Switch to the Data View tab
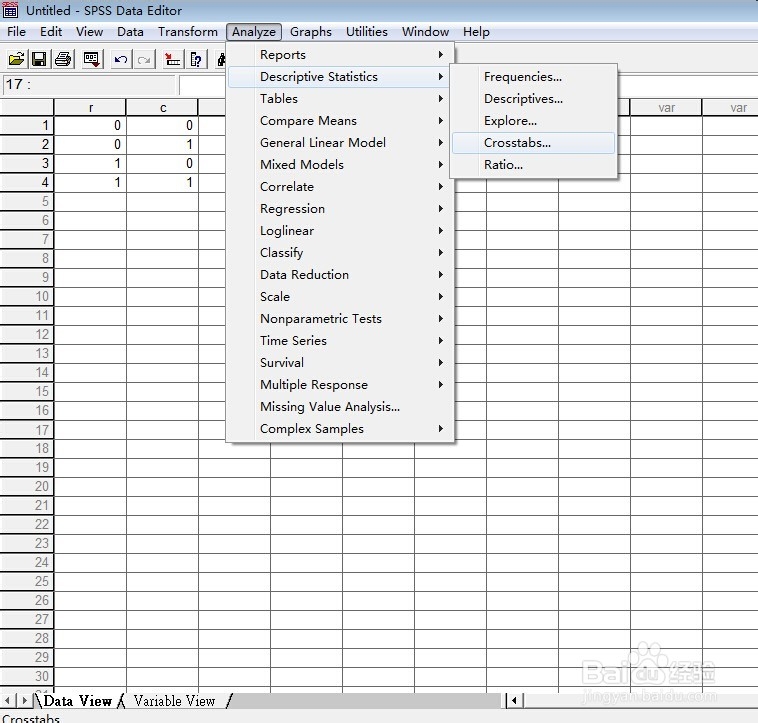758x723 pixels. (77, 701)
